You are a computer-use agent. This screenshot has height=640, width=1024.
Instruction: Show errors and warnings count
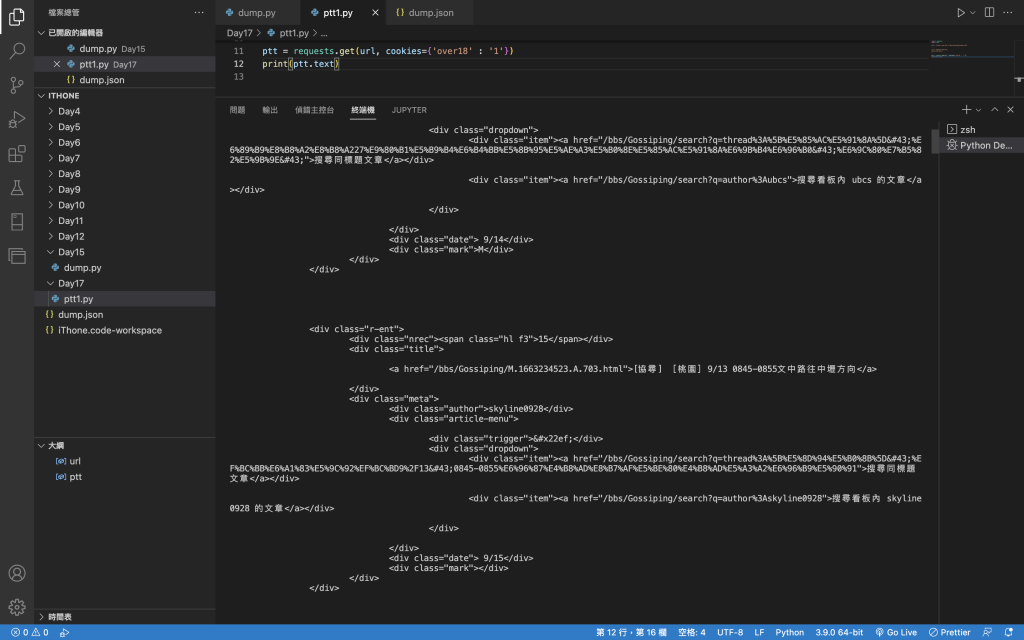click(x=29, y=632)
